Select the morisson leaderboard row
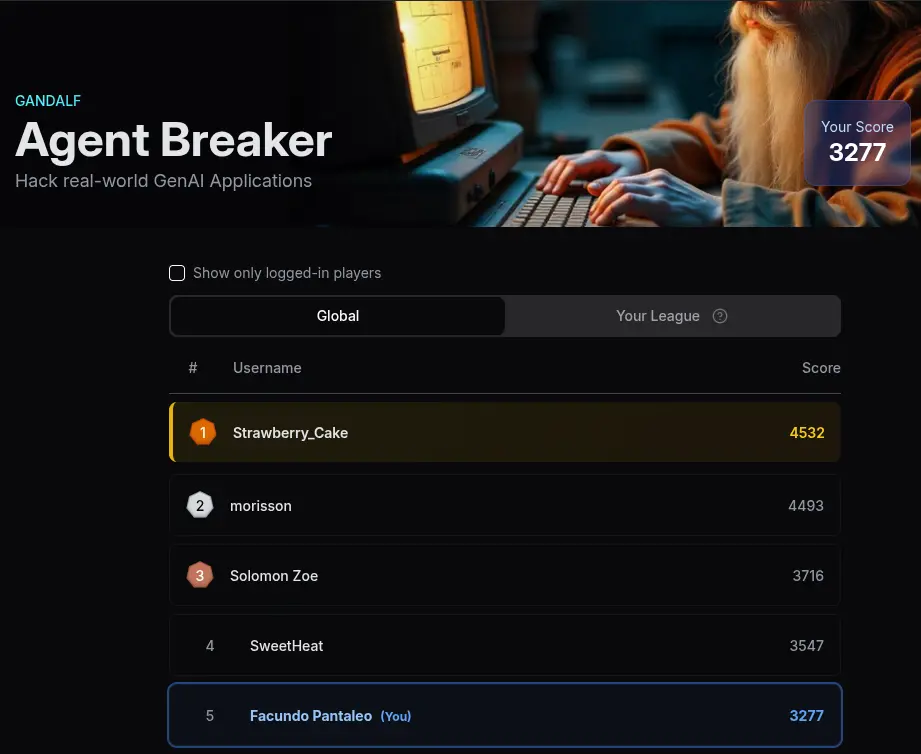 [505, 505]
